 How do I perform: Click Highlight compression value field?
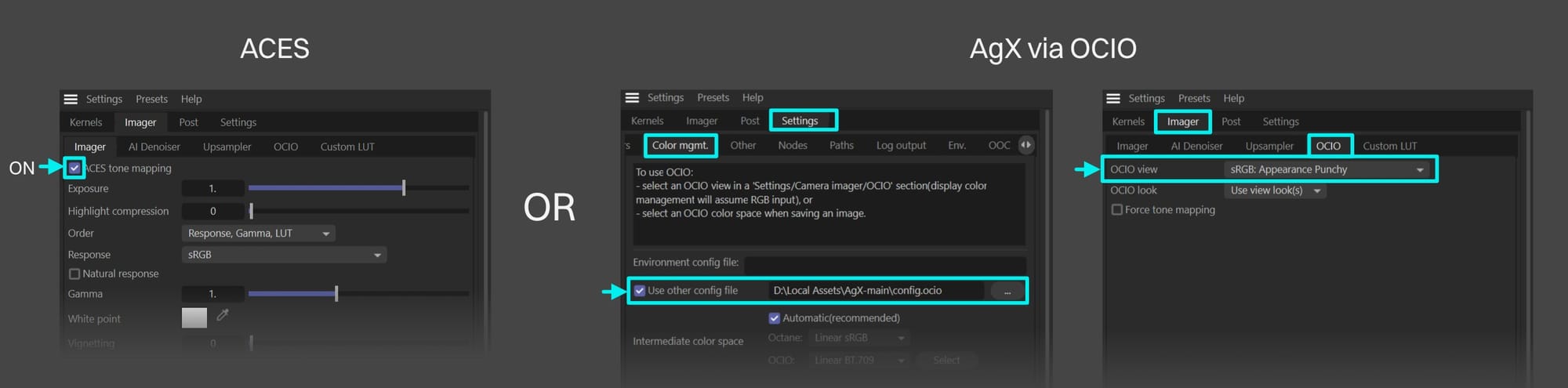212,211
